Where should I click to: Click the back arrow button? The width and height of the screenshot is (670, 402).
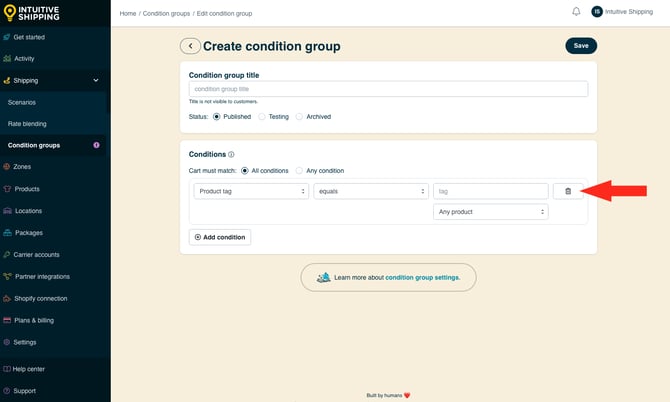(x=190, y=46)
